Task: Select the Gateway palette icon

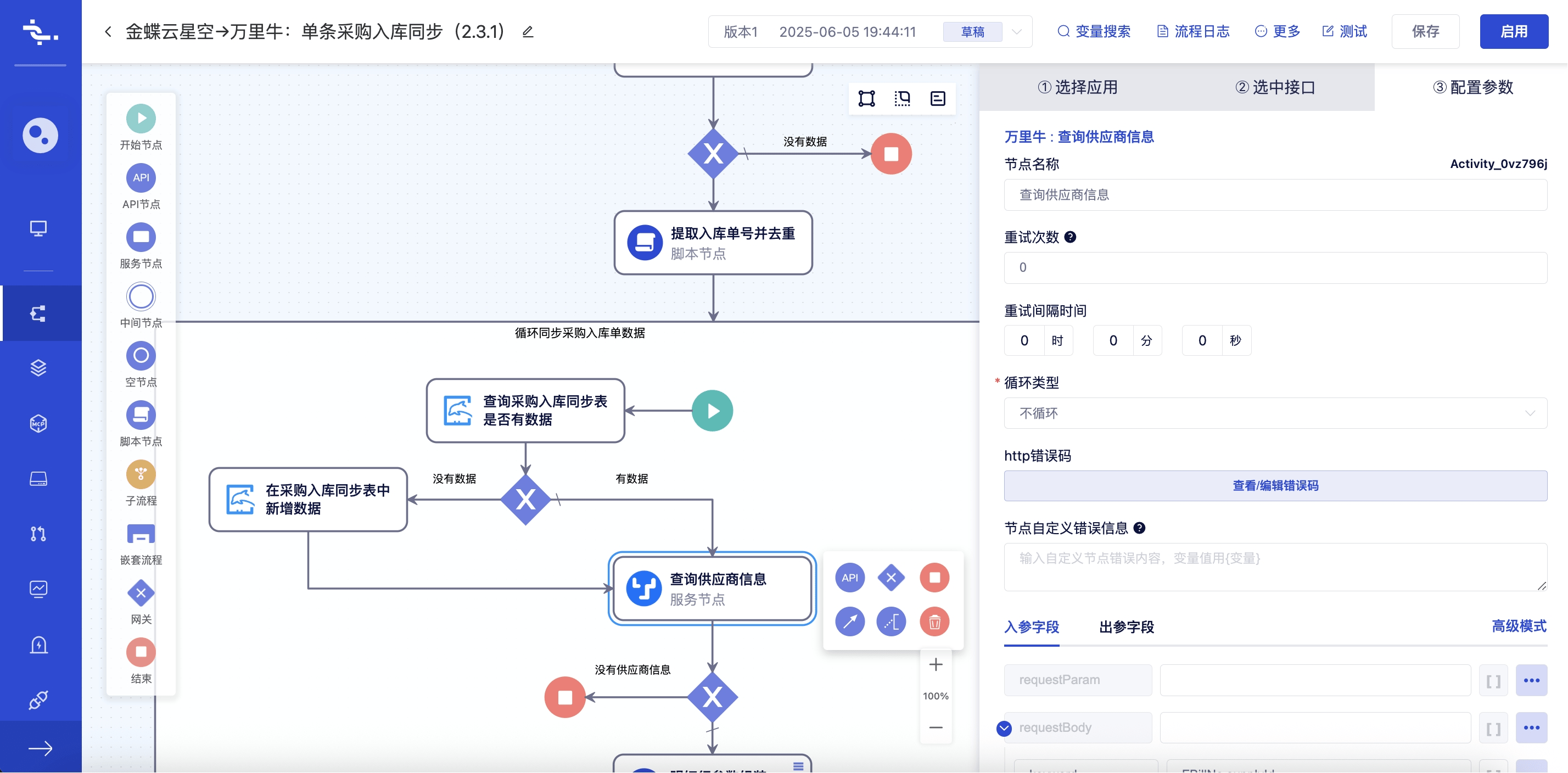Action: pos(141,593)
